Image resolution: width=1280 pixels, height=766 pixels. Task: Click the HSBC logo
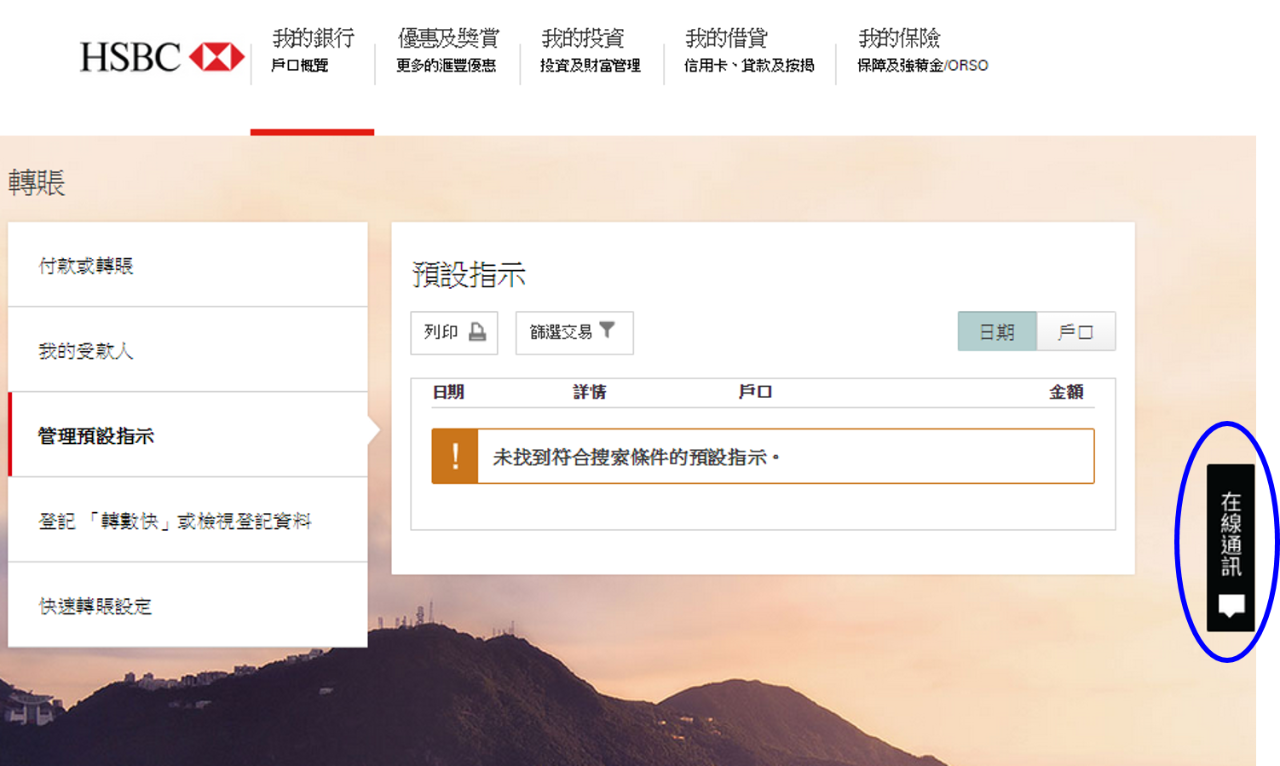pyautogui.click(x=162, y=57)
